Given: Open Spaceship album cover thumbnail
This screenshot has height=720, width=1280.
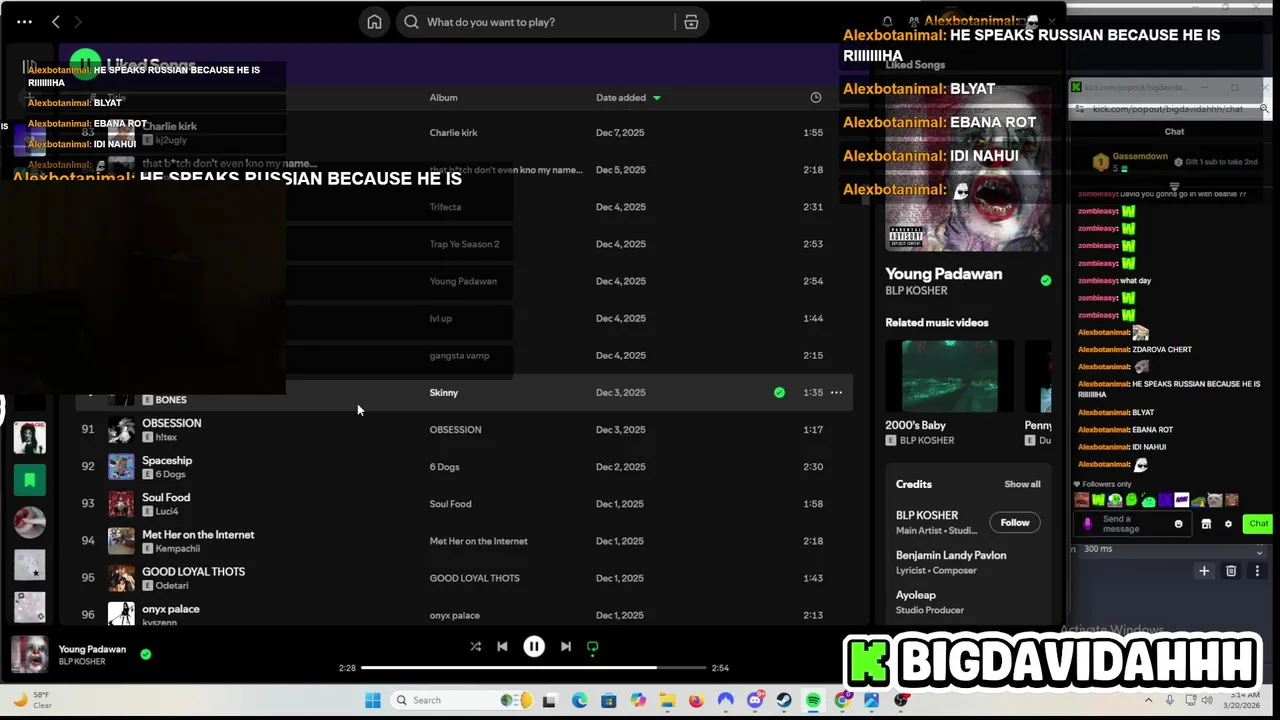Looking at the screenshot, I should pyautogui.click(x=121, y=467).
